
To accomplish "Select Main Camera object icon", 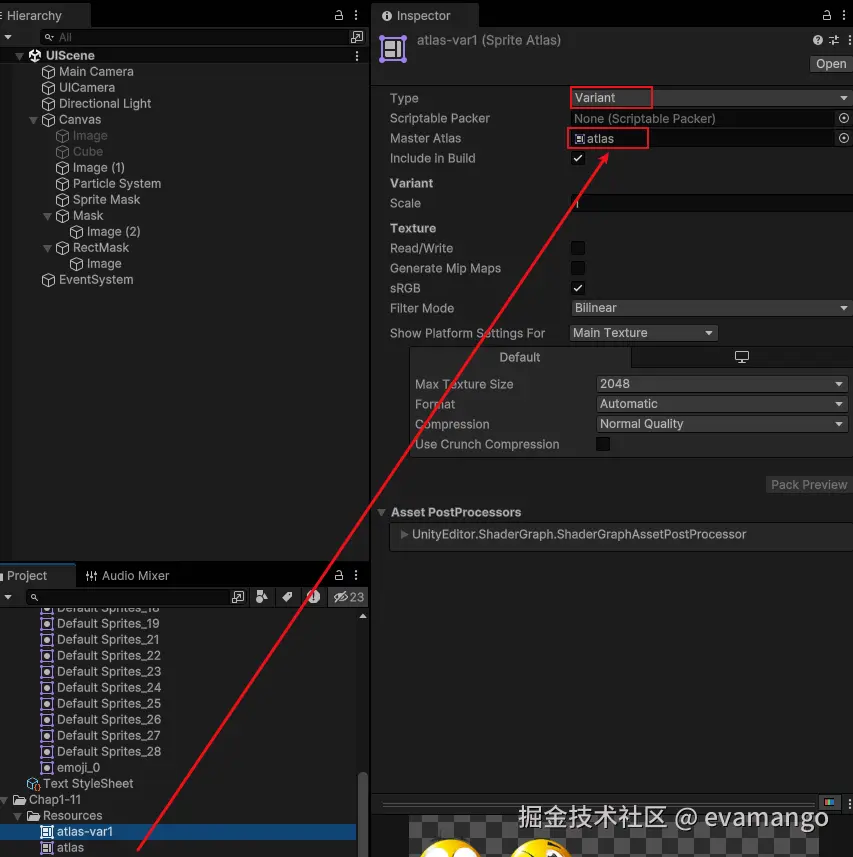I will pyautogui.click(x=49, y=72).
